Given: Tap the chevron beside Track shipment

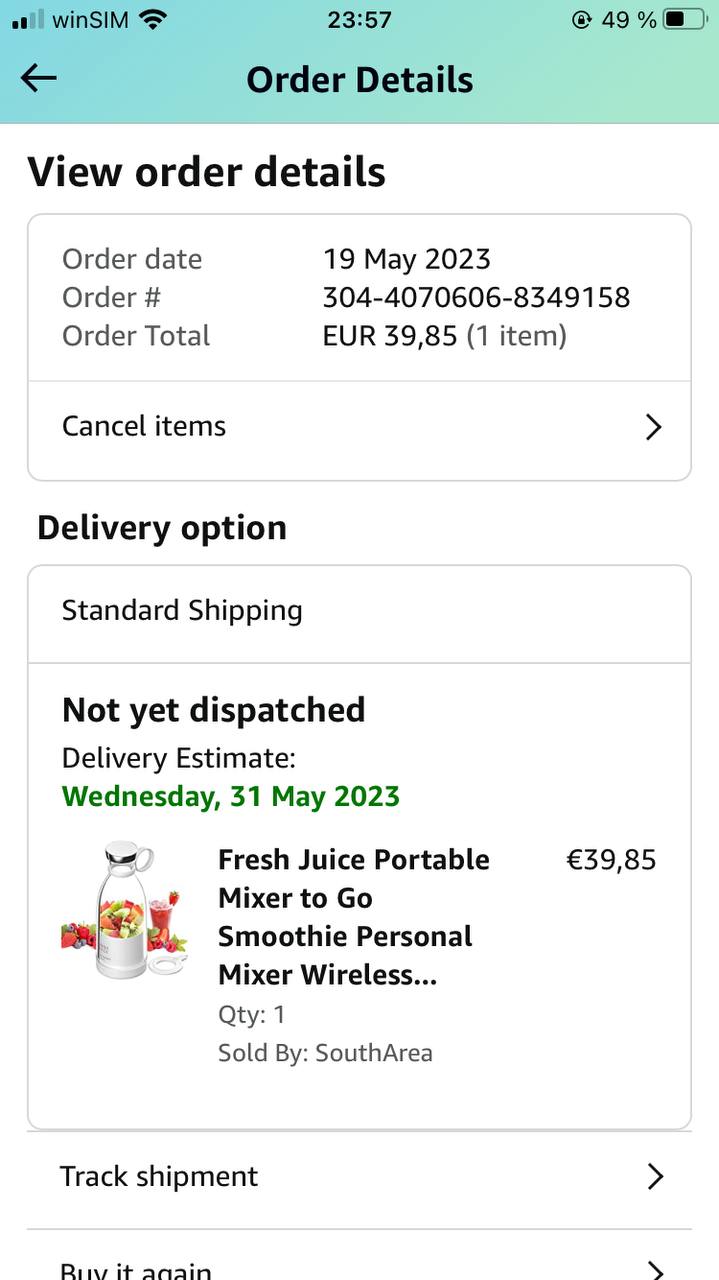Looking at the screenshot, I should [x=655, y=1177].
